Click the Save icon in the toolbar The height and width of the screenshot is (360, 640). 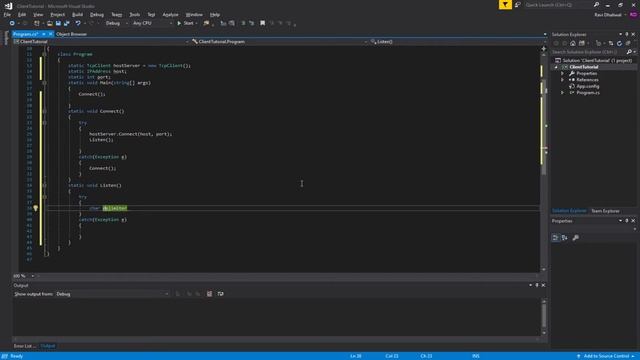coord(58,23)
